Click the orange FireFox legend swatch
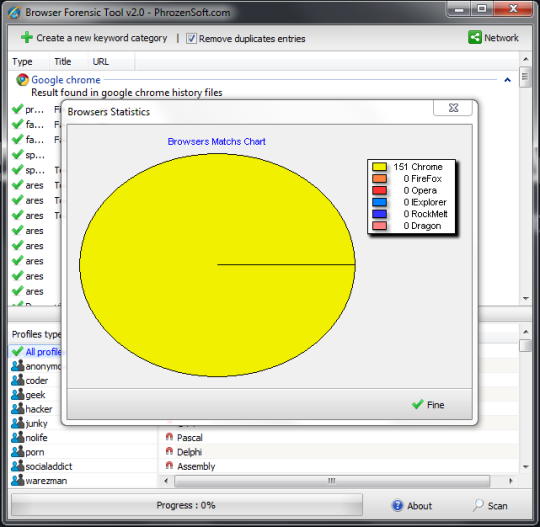Viewport: 540px width, 527px height. tap(379, 178)
